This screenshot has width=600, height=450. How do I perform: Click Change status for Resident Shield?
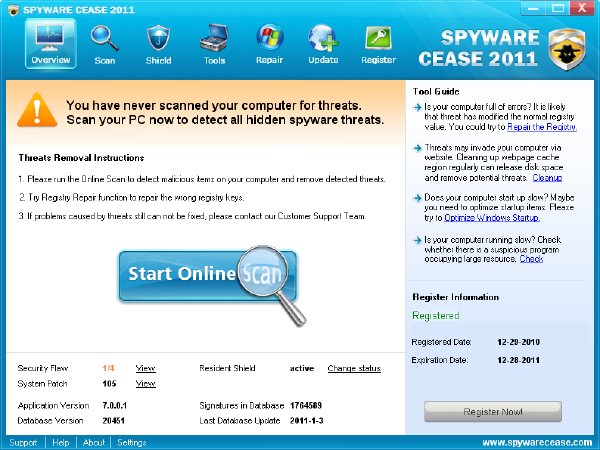[354, 368]
